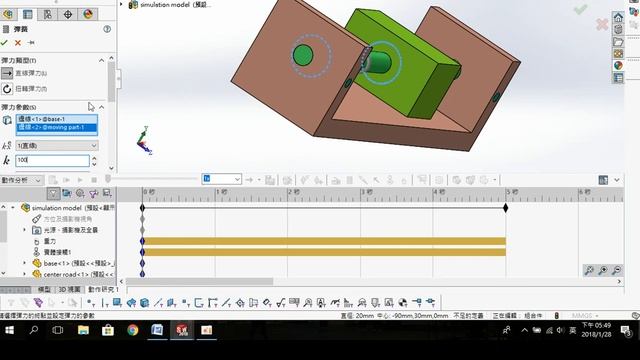Click the timeline horizontal scrollbar

(x=200, y=282)
